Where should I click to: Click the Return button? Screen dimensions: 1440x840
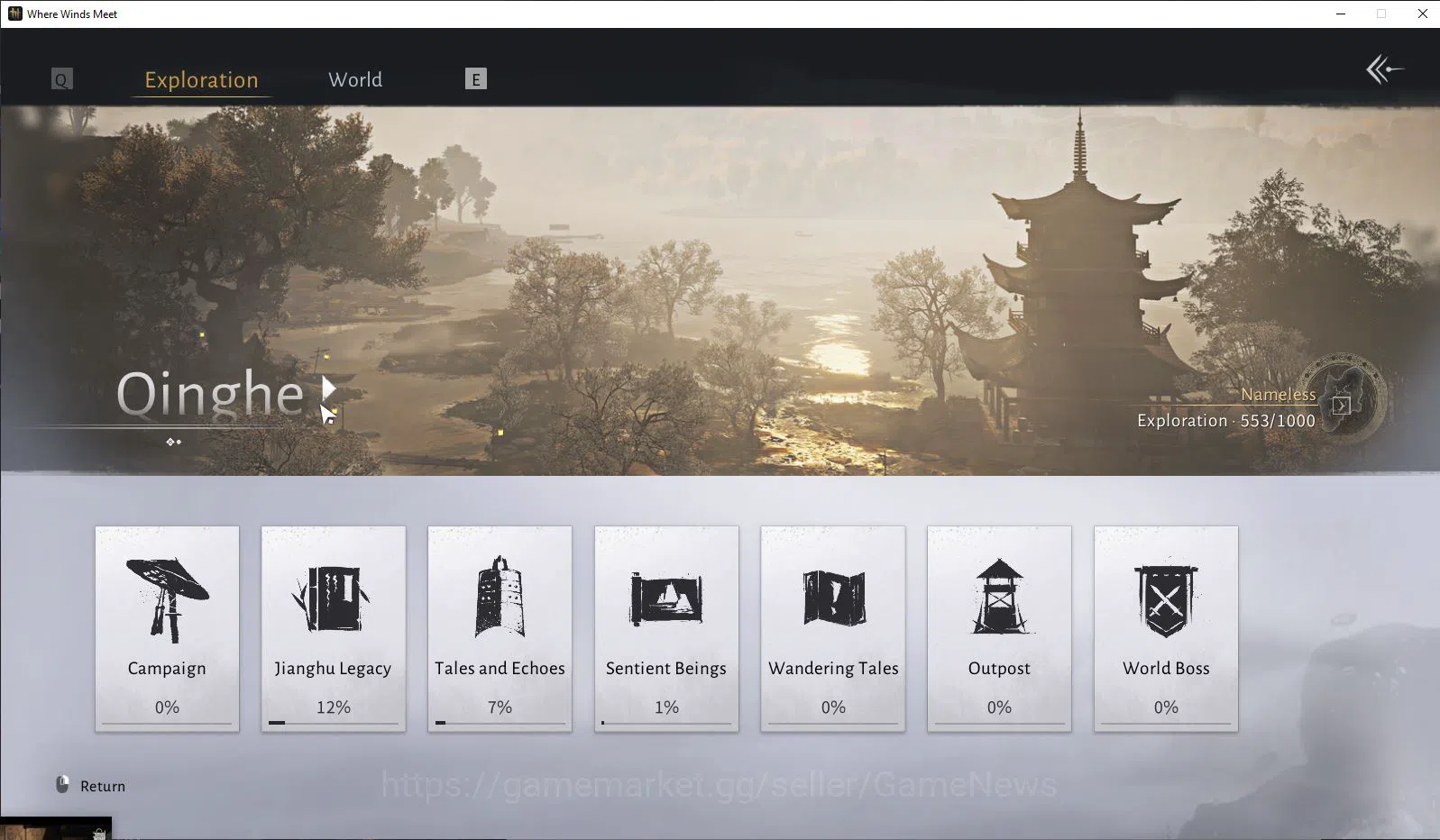coord(91,786)
